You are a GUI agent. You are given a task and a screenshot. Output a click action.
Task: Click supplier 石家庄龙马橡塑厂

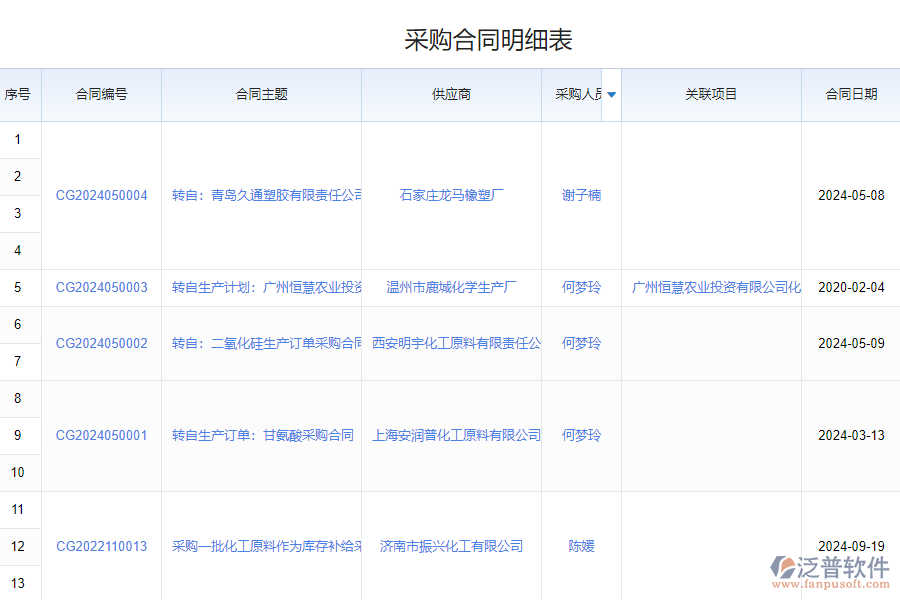(x=451, y=195)
